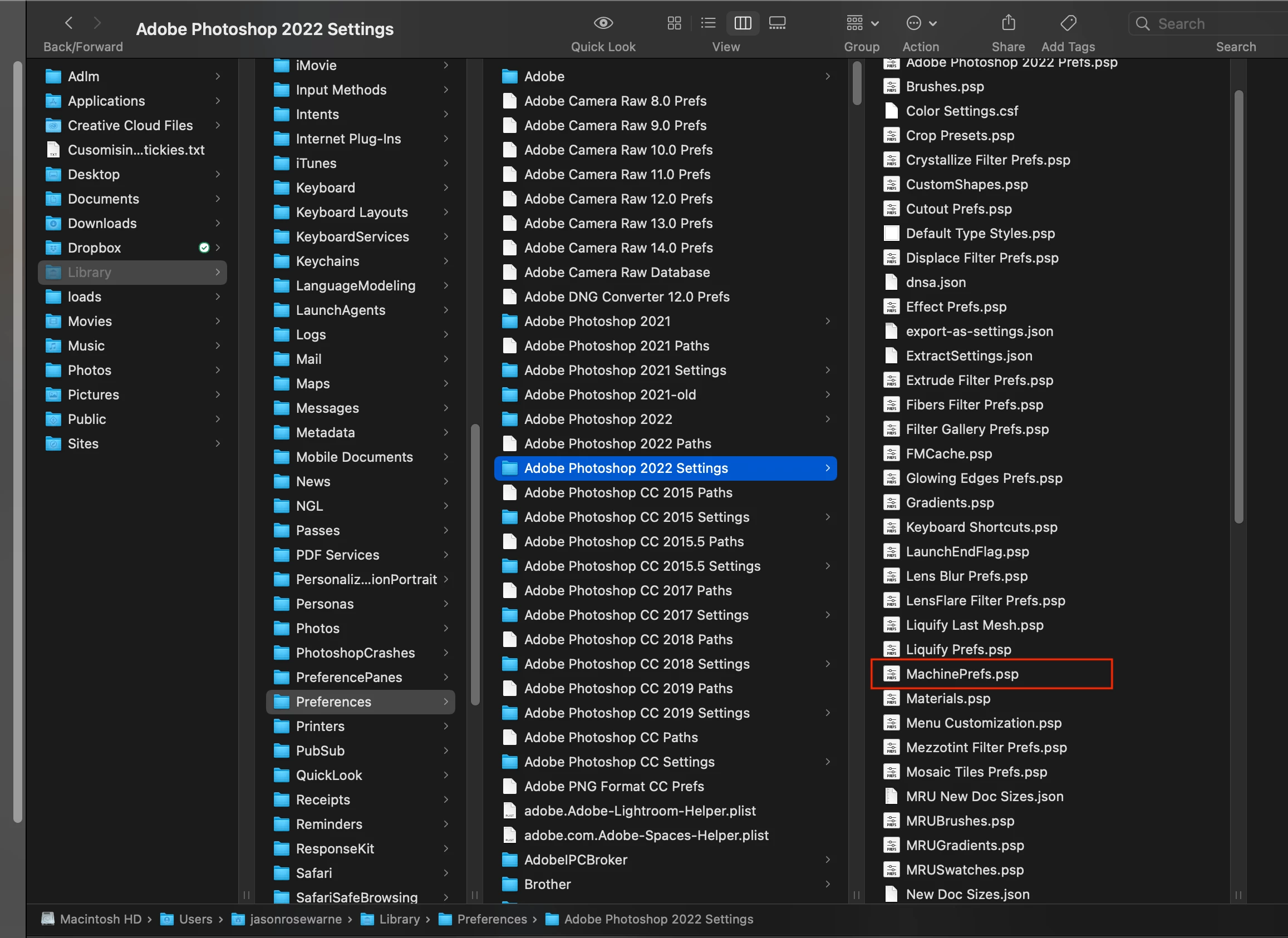1288x938 pixels.
Task: Open the Group dropdown menu
Action: tap(862, 23)
